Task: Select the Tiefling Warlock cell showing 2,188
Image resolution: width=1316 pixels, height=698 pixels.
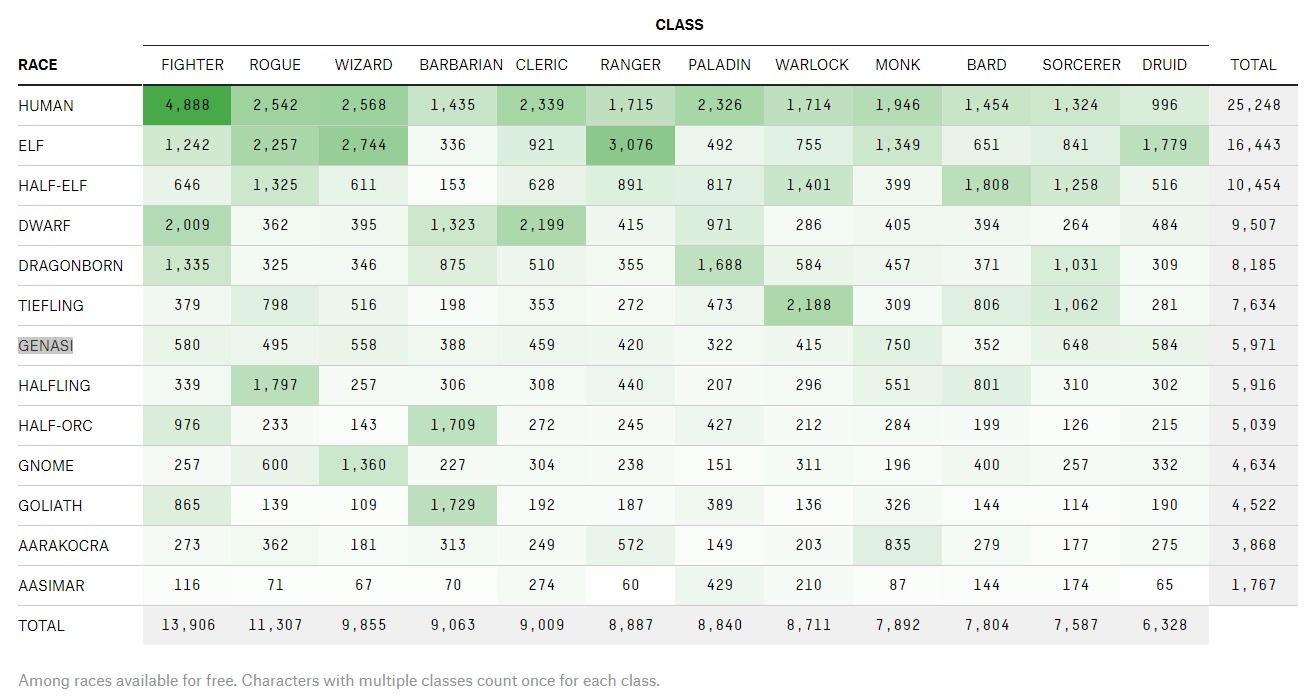Action: 808,305
